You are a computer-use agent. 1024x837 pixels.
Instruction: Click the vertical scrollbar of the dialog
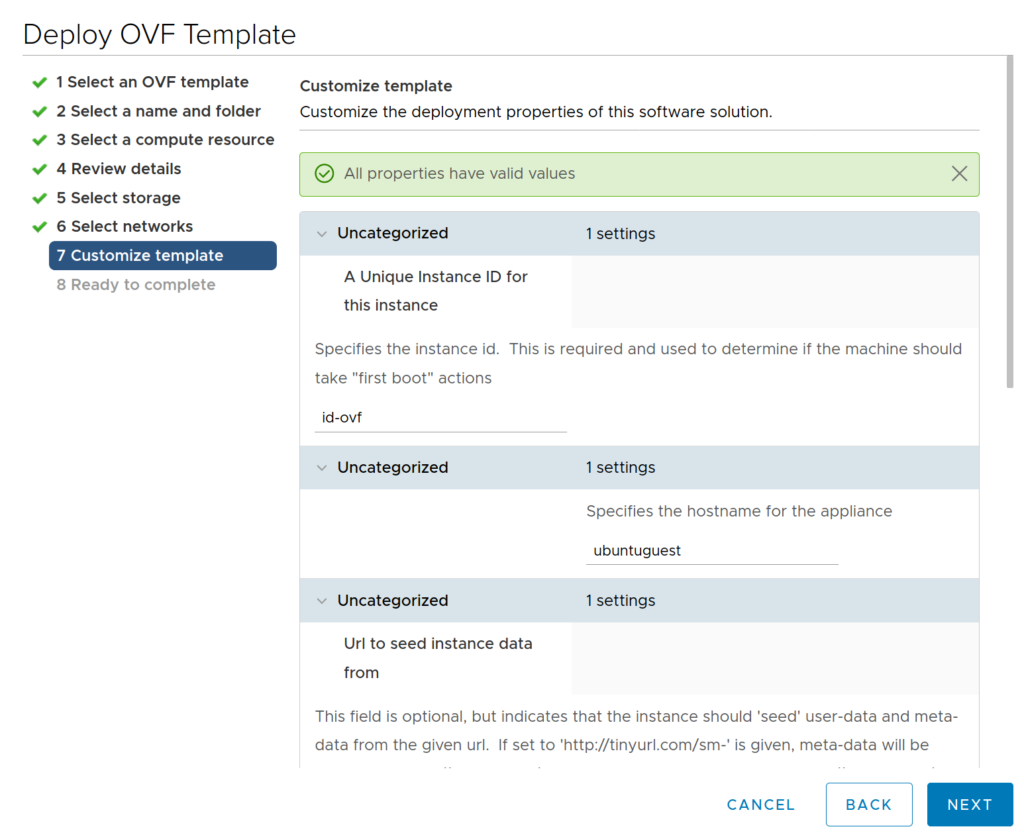[x=1010, y=222]
